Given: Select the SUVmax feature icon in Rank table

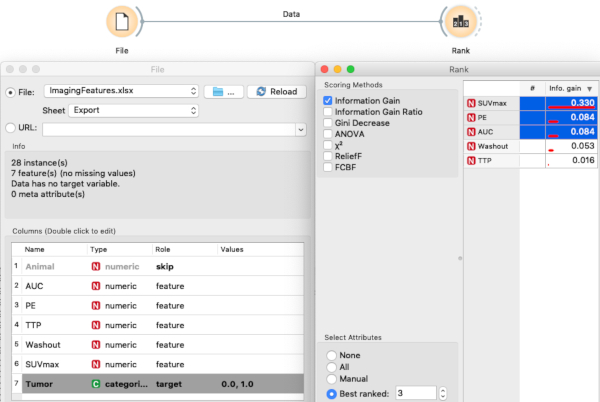Looking at the screenshot, I should 472,103.
